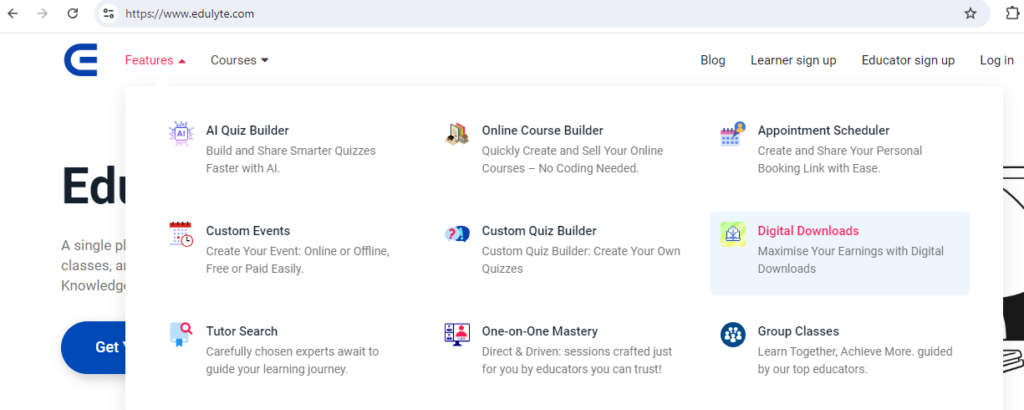Click the One-on-One Mastery screen icon

coord(456,334)
